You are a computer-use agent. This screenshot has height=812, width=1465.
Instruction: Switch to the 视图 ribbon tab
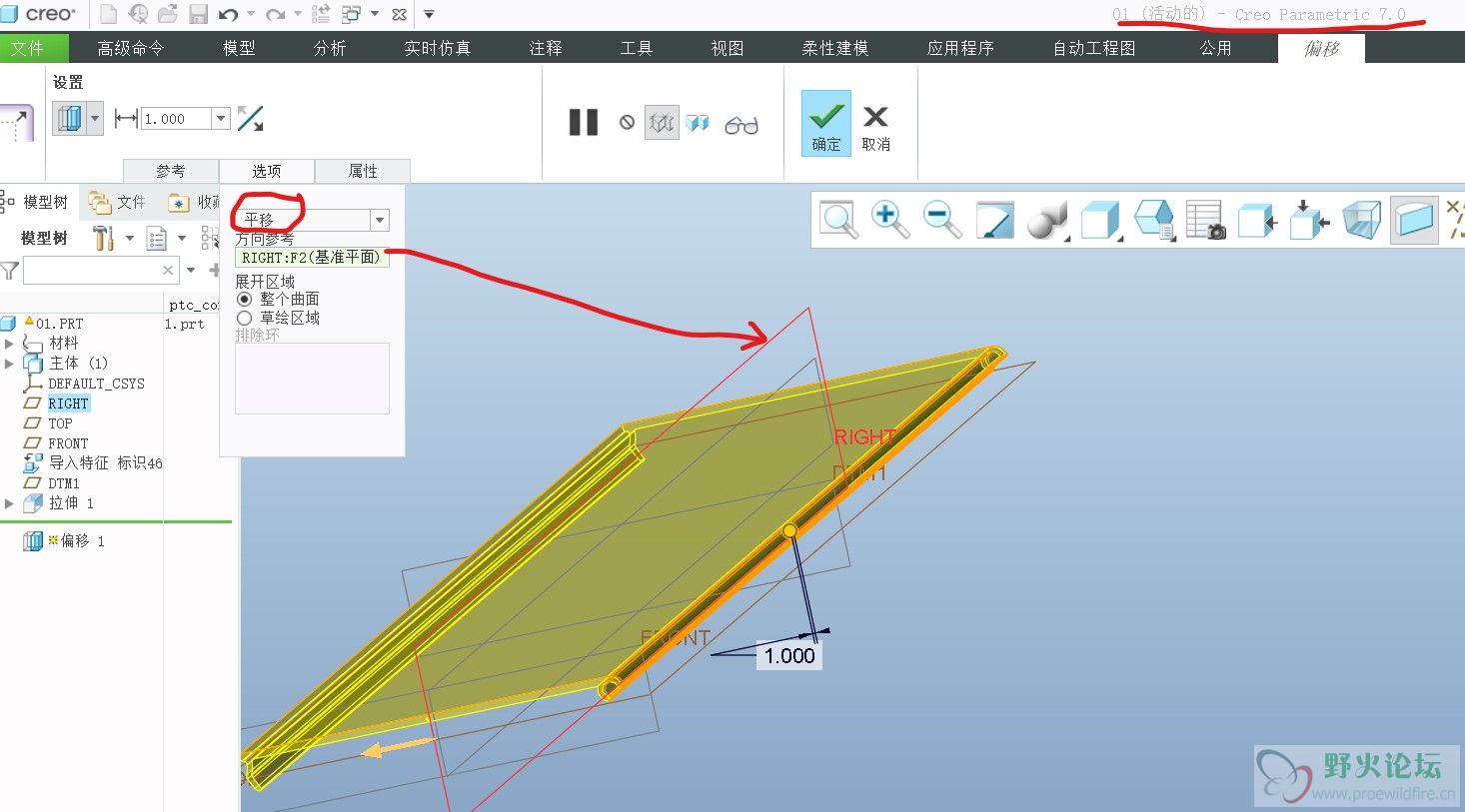728,48
